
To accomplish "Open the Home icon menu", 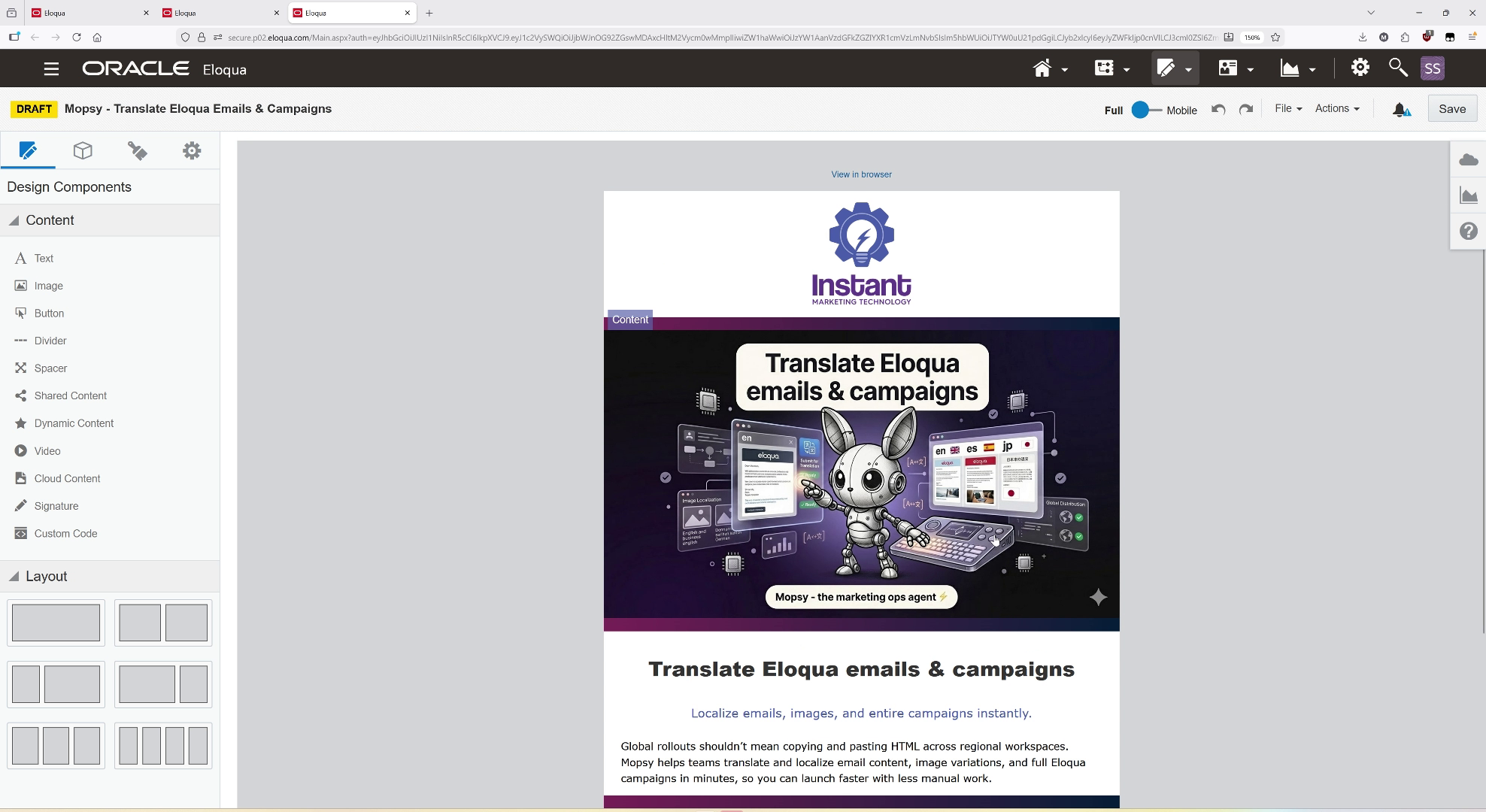I will (x=1050, y=68).
